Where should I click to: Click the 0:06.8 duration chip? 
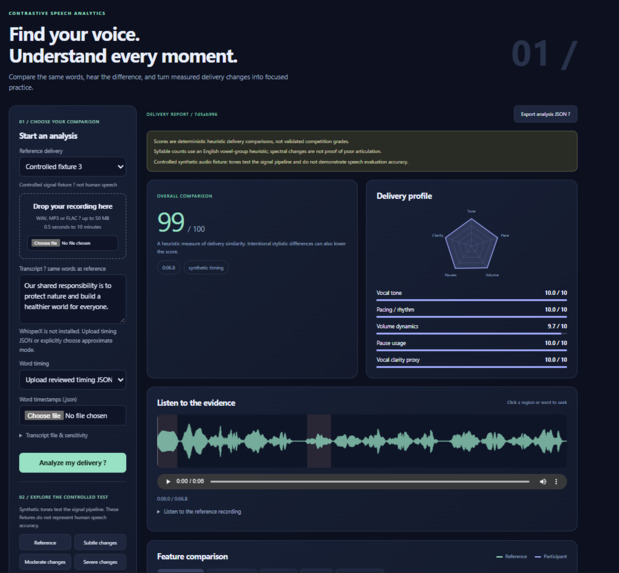[169, 268]
